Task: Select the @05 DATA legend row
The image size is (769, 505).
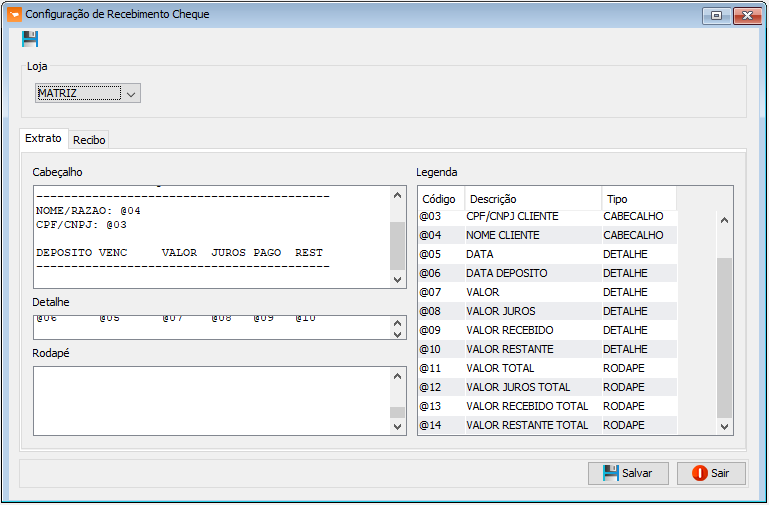Action: 547,254
